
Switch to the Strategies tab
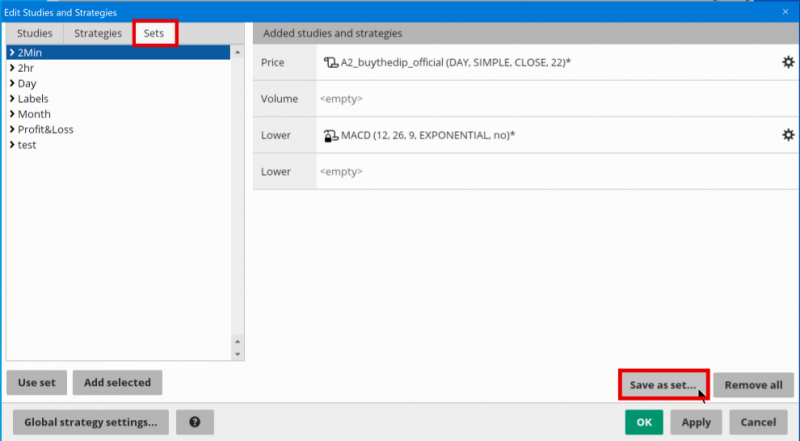pyautogui.click(x=98, y=33)
